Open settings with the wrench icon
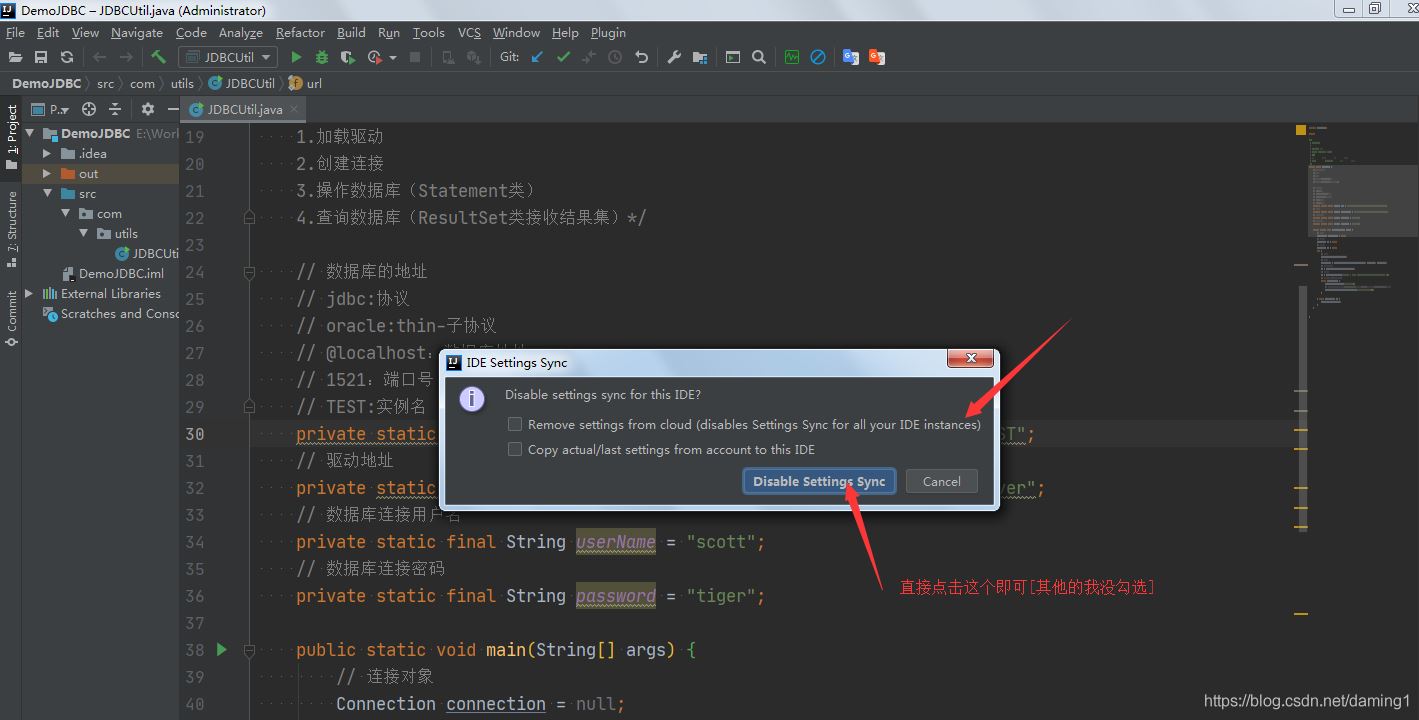This screenshot has height=720, width=1419. pyautogui.click(x=674, y=57)
